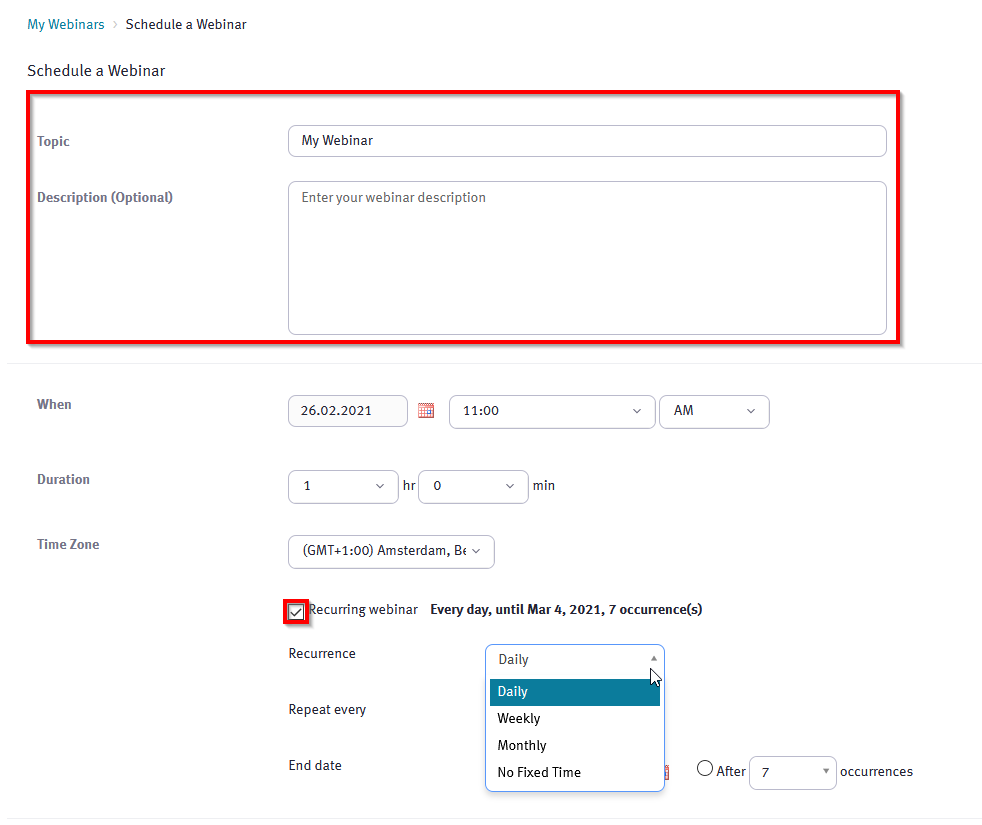Click the Topic field containing My Webinar
982x825 pixels.
586,141
